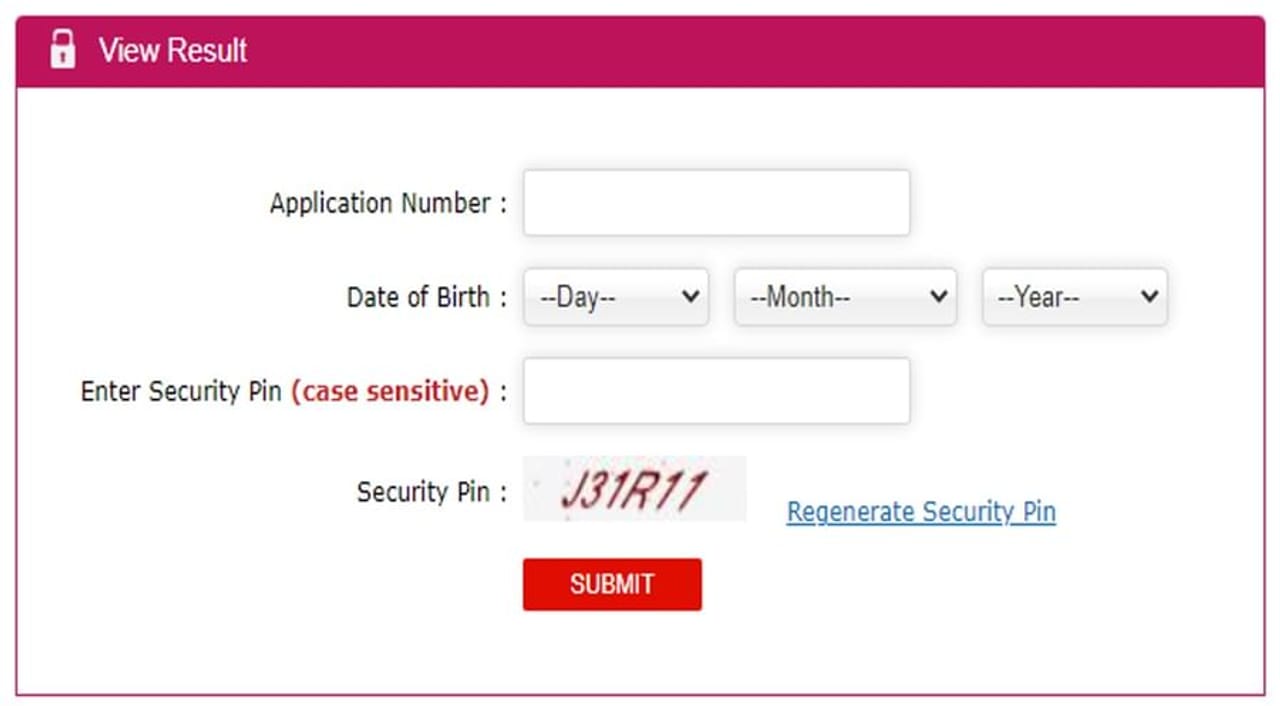Click the red (case sensitive) text
The image size is (1280, 720).
tap(390, 391)
